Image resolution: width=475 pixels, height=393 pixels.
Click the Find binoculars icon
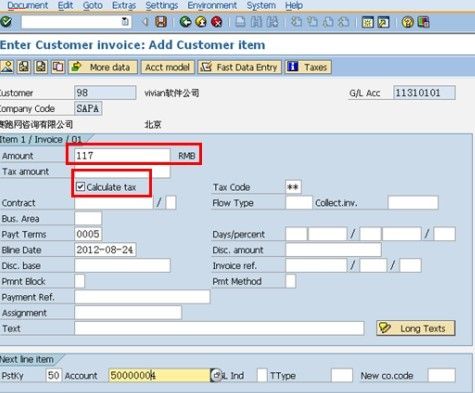(256, 22)
